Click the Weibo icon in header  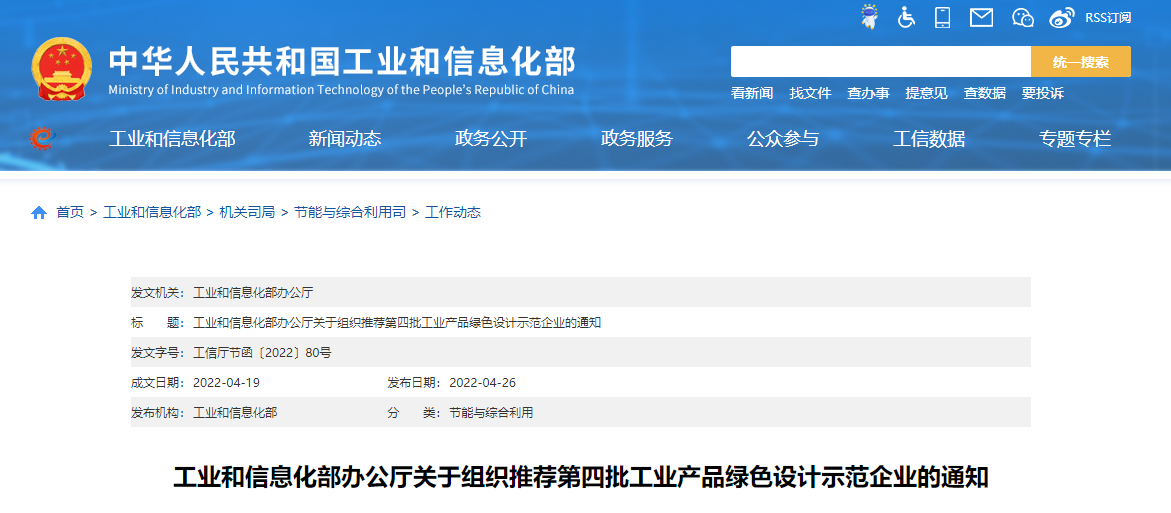pos(1062,17)
